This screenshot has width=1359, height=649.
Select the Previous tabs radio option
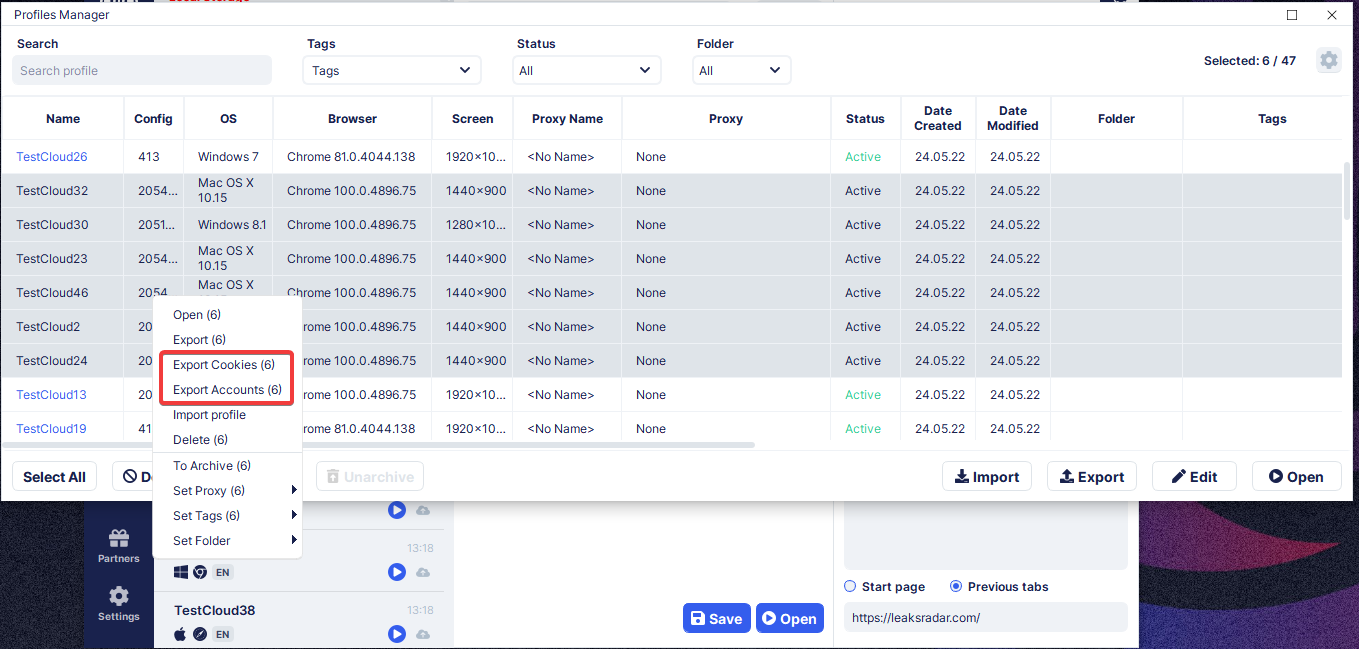point(956,587)
